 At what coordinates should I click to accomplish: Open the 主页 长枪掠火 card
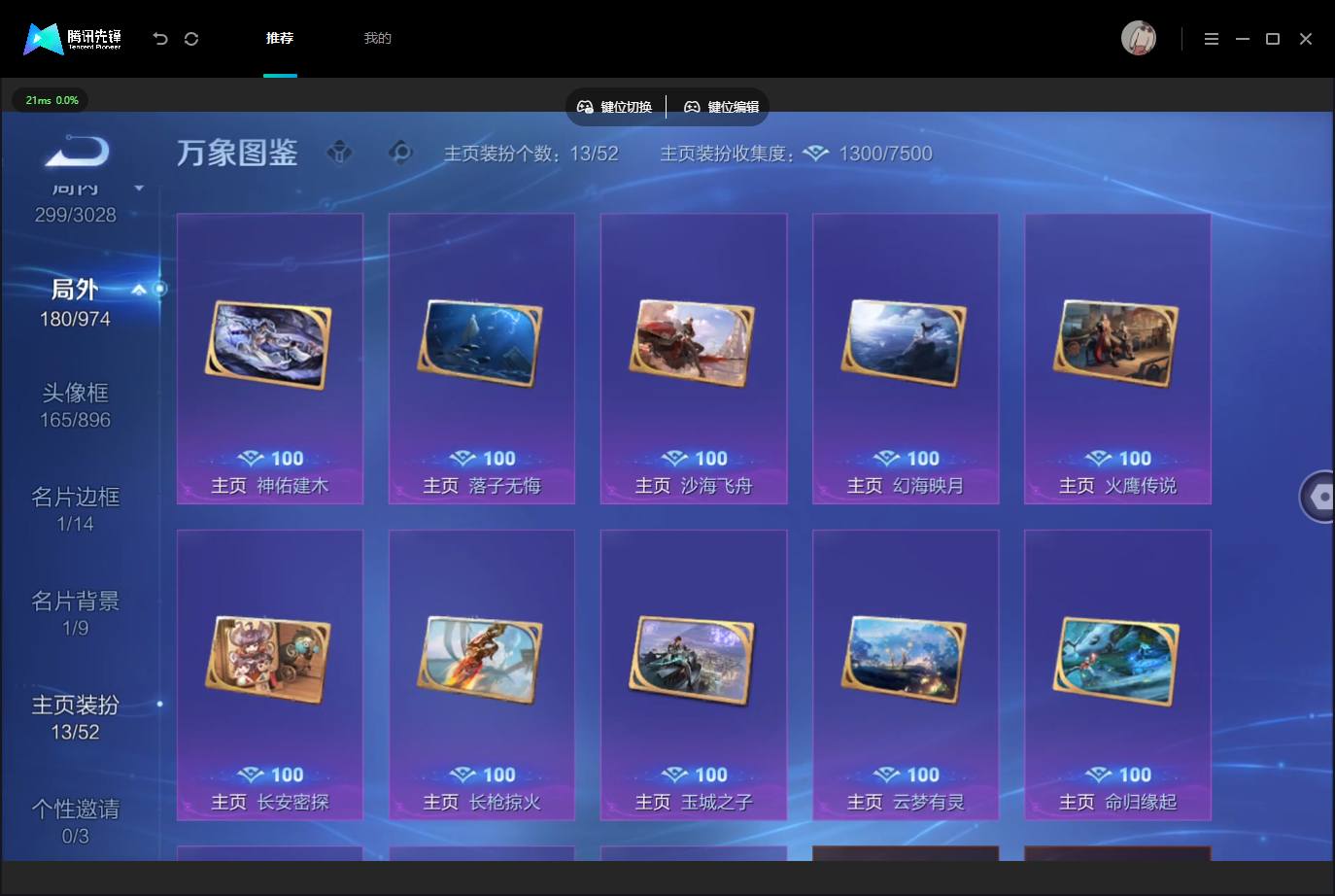tap(482, 675)
